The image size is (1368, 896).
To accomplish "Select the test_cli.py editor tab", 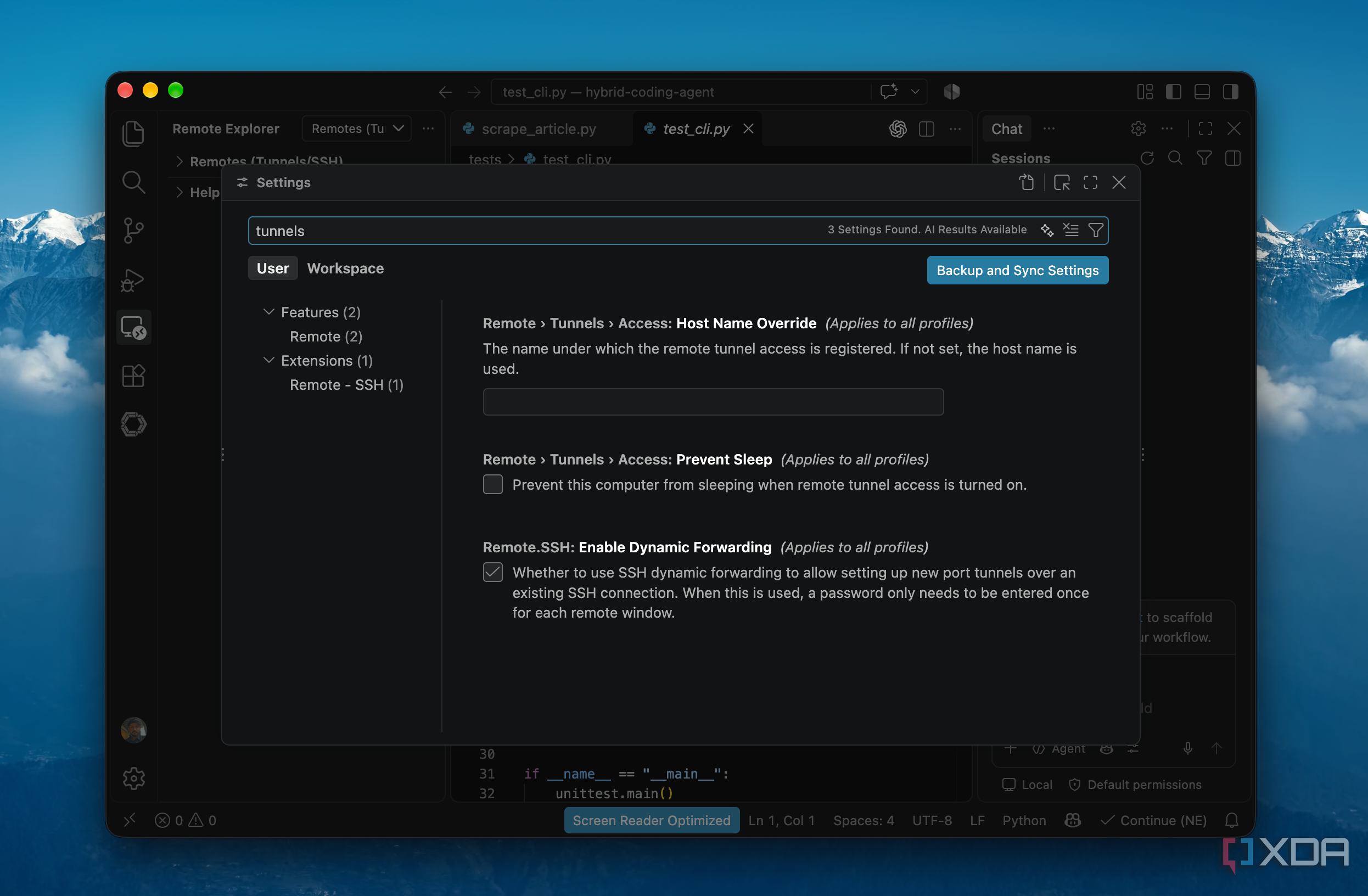I will 696,128.
